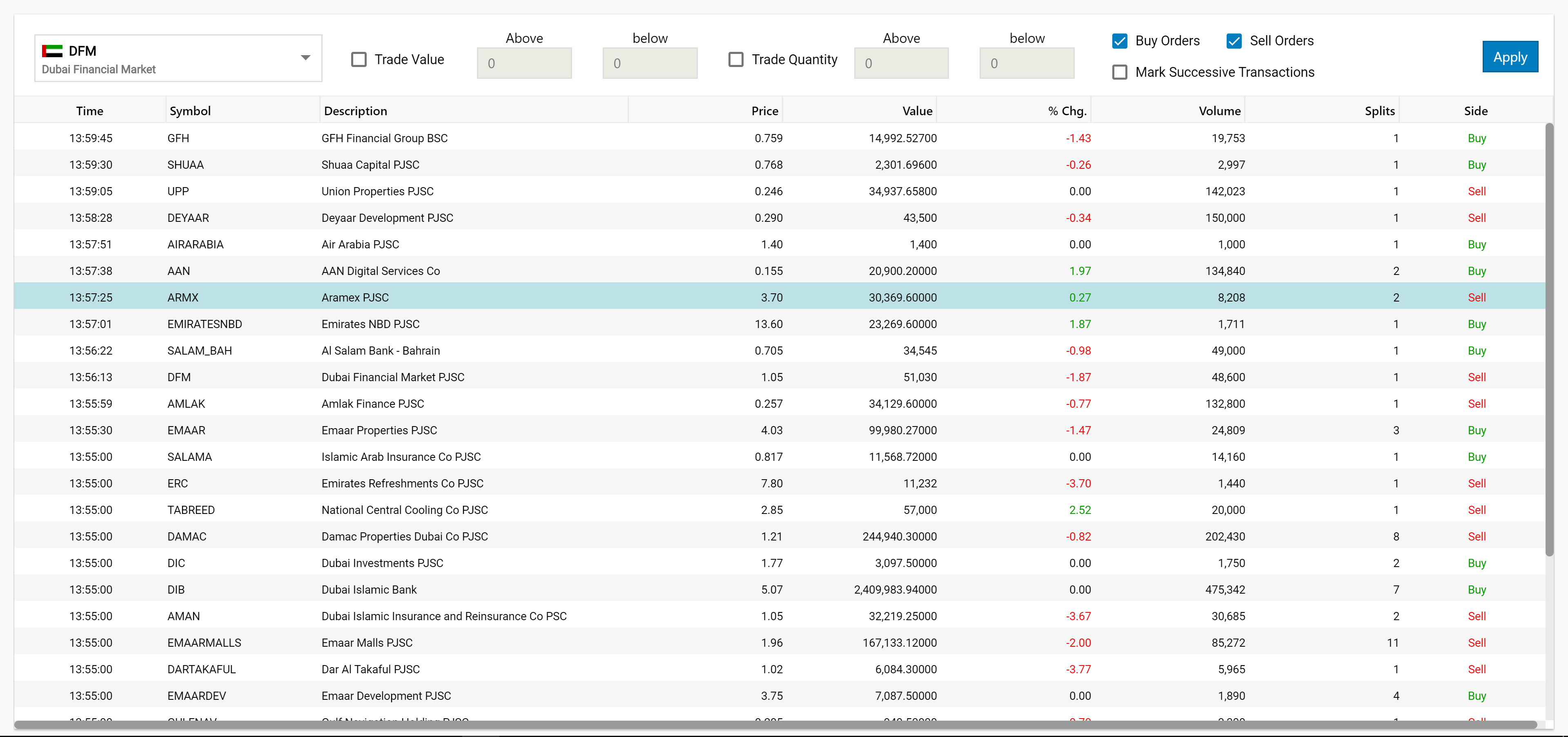Sort by the Value column header
Screen dimensions: 1568x737
860,111
